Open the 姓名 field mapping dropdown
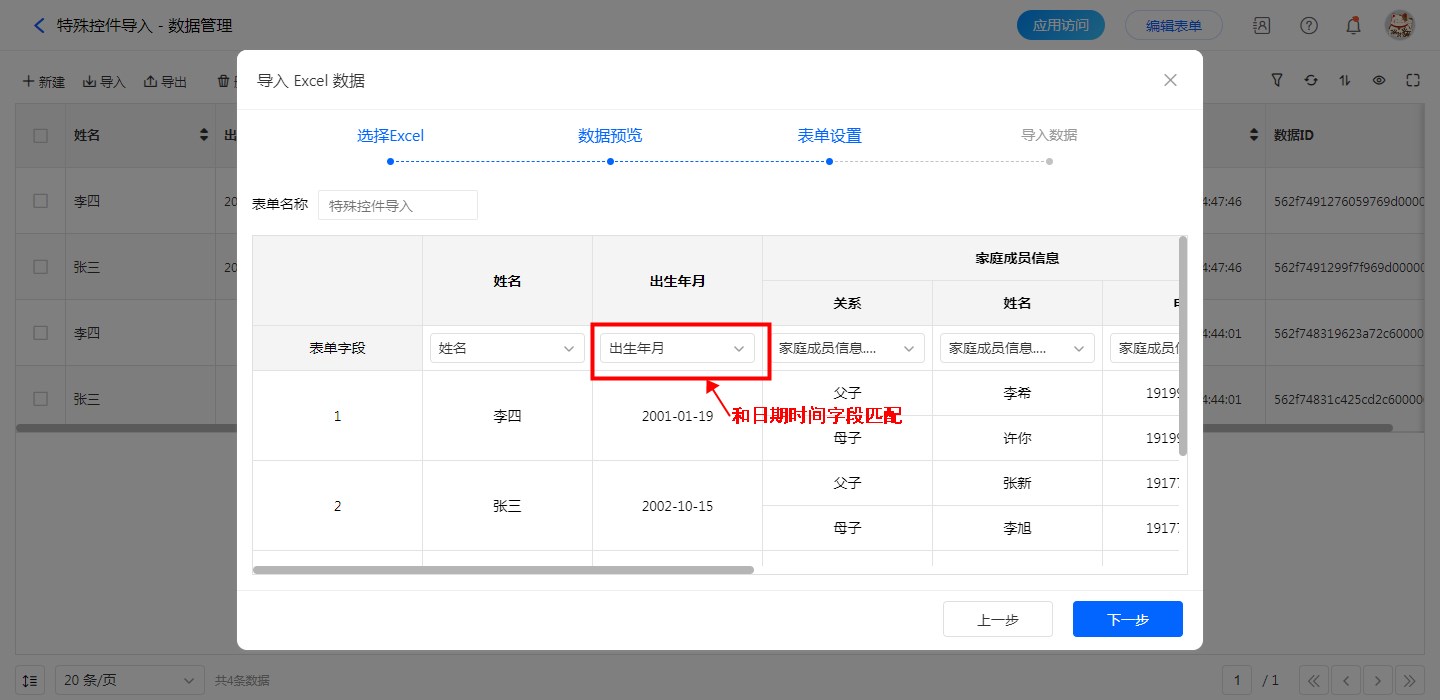This screenshot has height=700, width=1440. coord(507,348)
